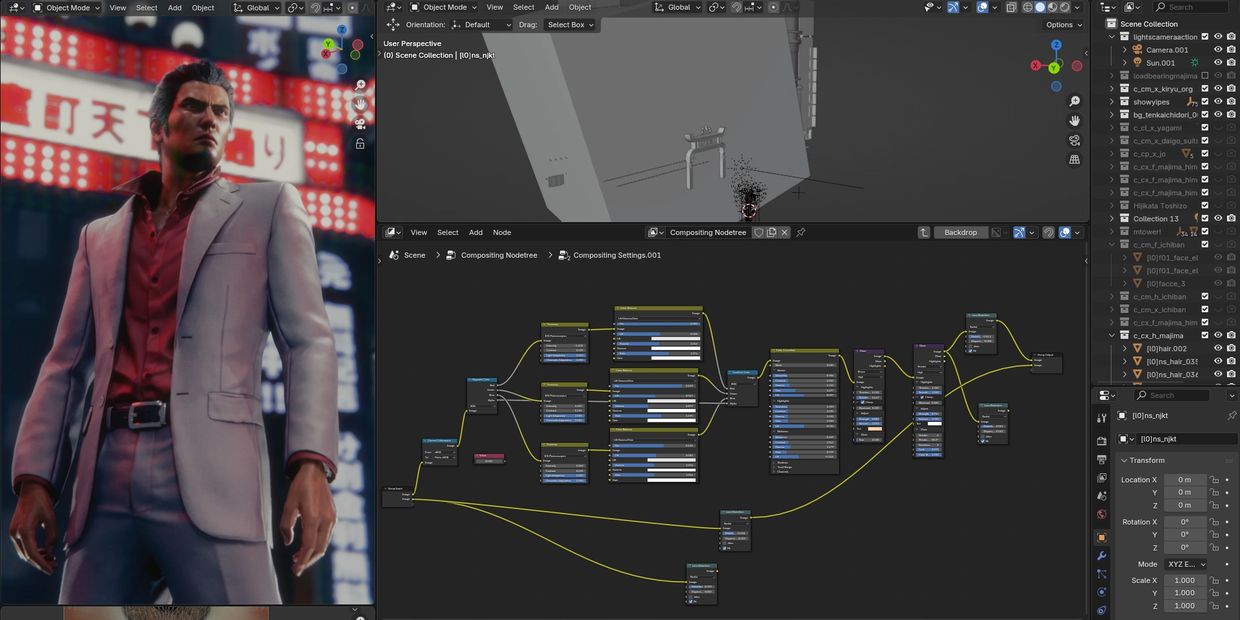Pin the Compositing Nodetree in the node editor
This screenshot has width=1240, height=620.
(x=800, y=232)
